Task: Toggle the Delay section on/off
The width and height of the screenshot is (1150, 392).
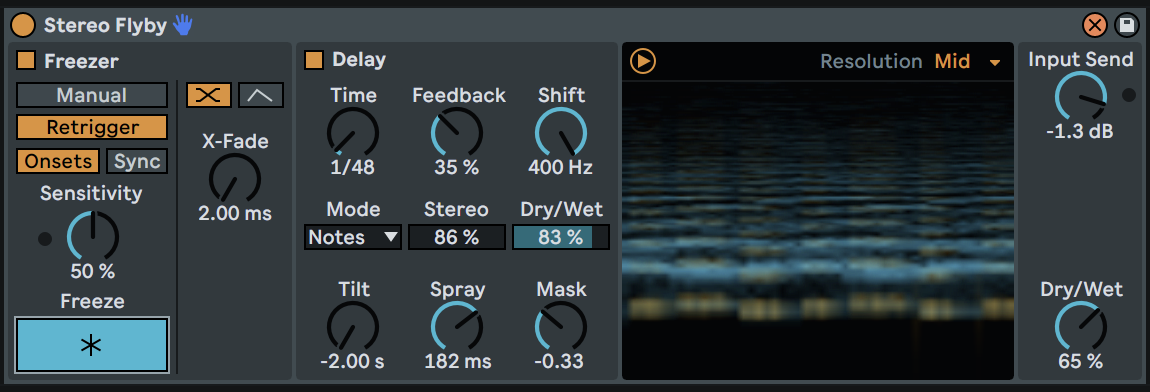Action: (314, 59)
